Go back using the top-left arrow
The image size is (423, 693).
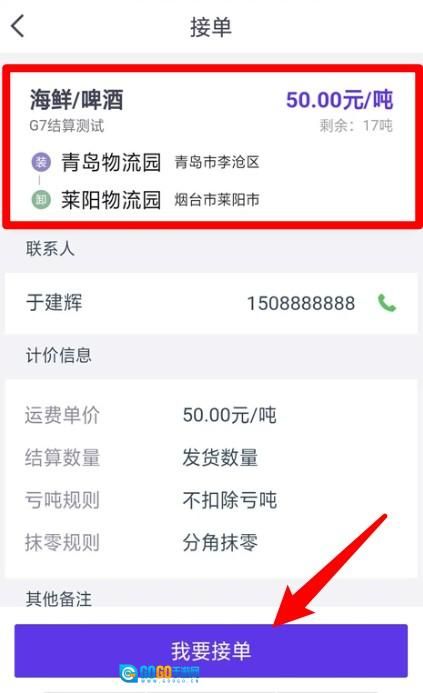[x=18, y=26]
